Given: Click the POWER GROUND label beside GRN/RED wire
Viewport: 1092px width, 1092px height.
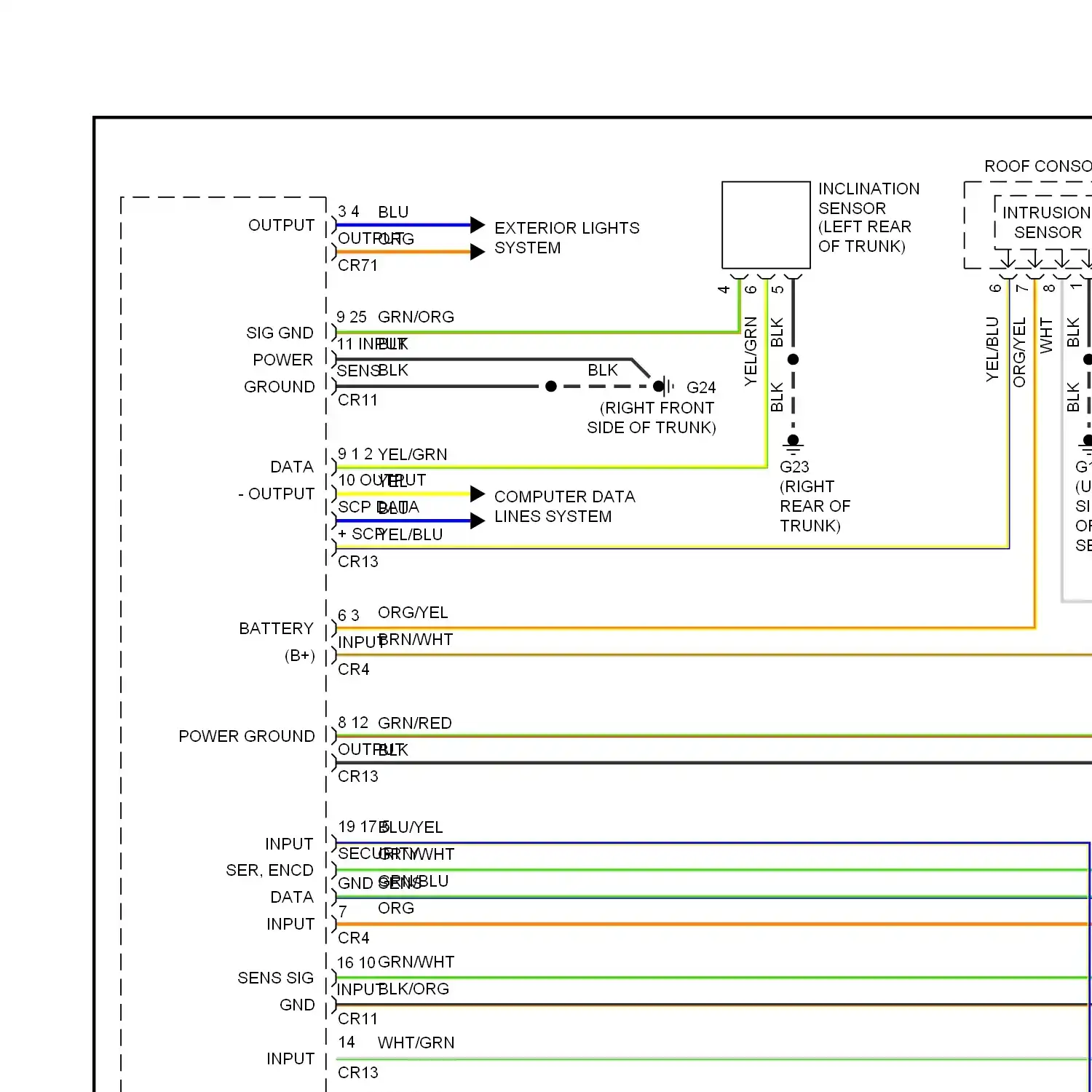Looking at the screenshot, I should coord(247,736).
